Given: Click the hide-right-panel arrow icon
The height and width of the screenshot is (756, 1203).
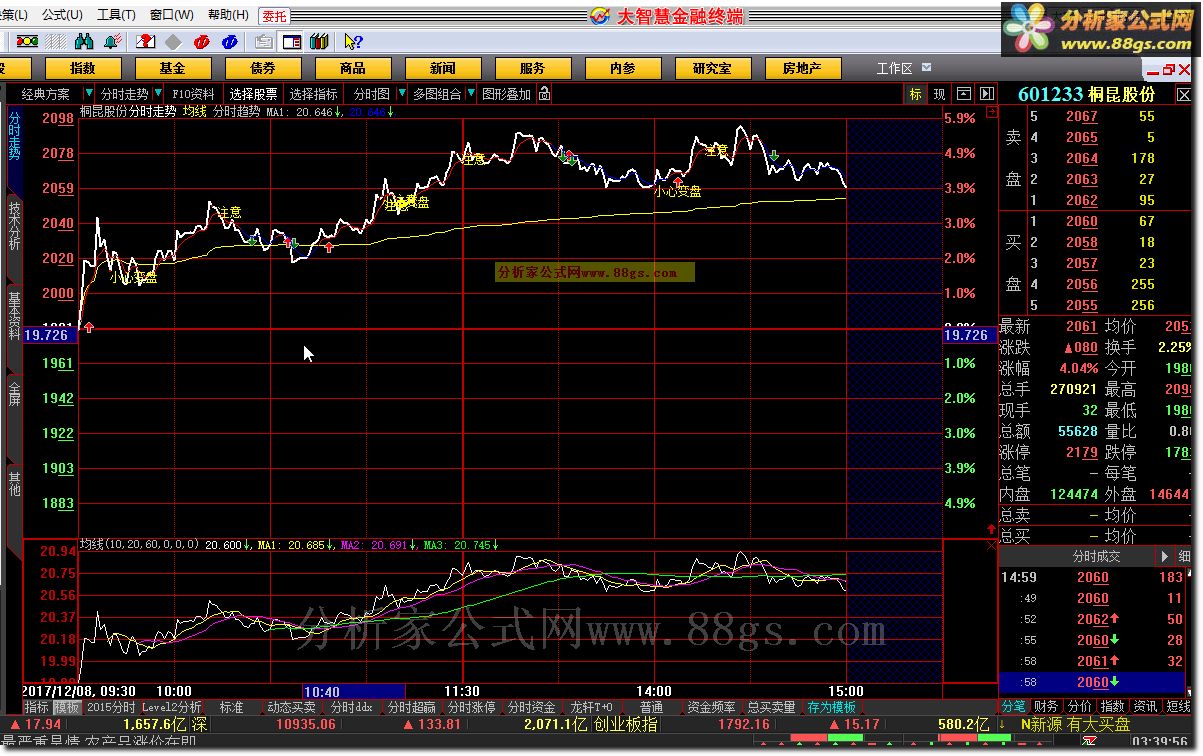Looking at the screenshot, I should tap(987, 94).
